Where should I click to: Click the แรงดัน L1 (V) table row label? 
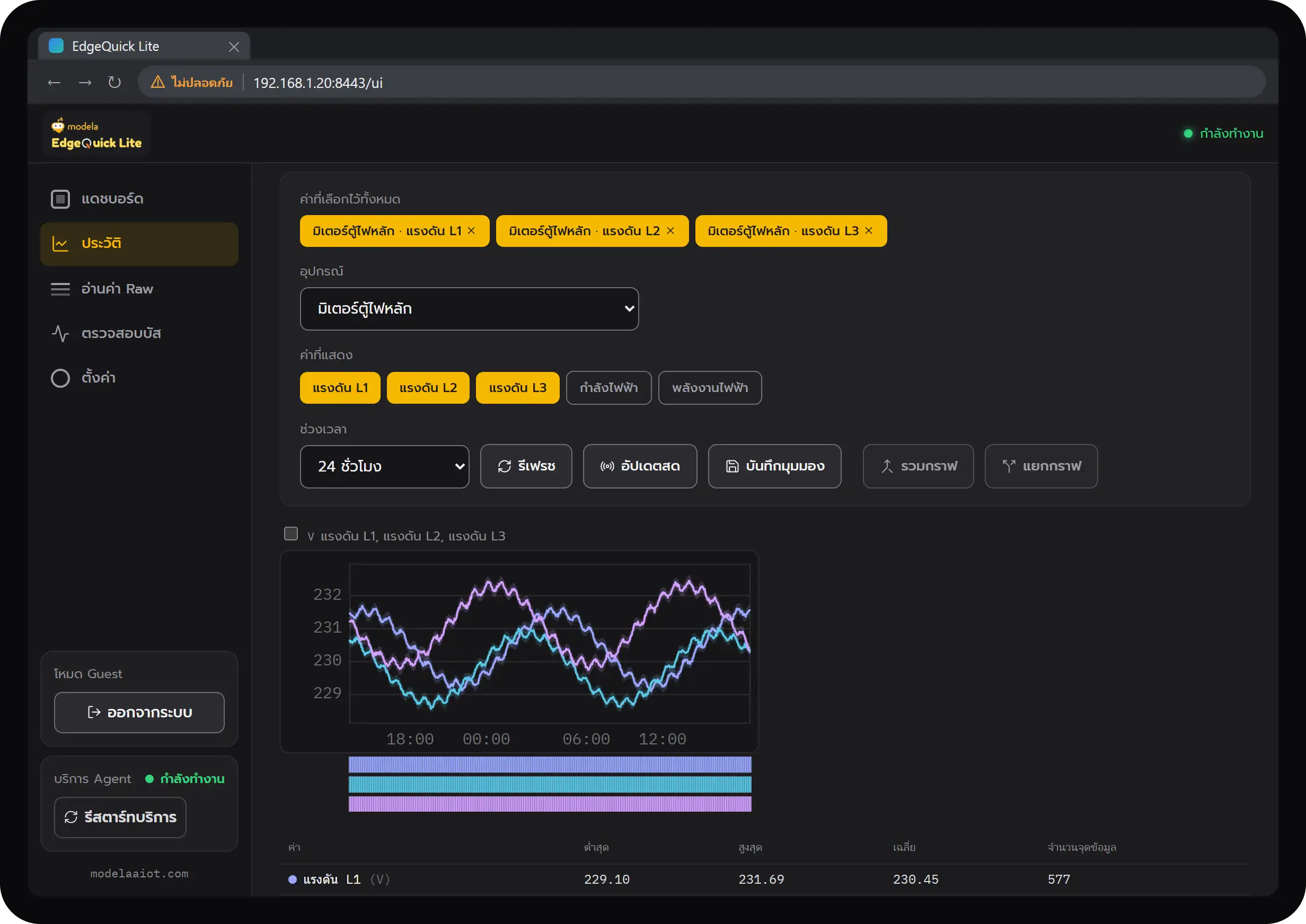point(346,879)
